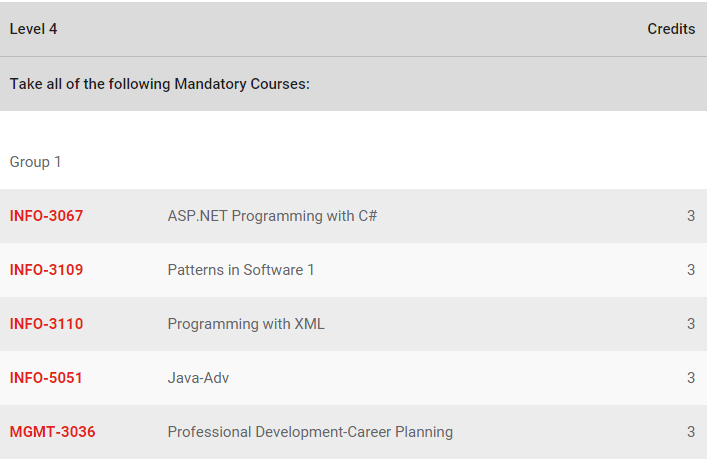Click the credit value for MGMT-3036
The width and height of the screenshot is (709, 461).
click(691, 432)
